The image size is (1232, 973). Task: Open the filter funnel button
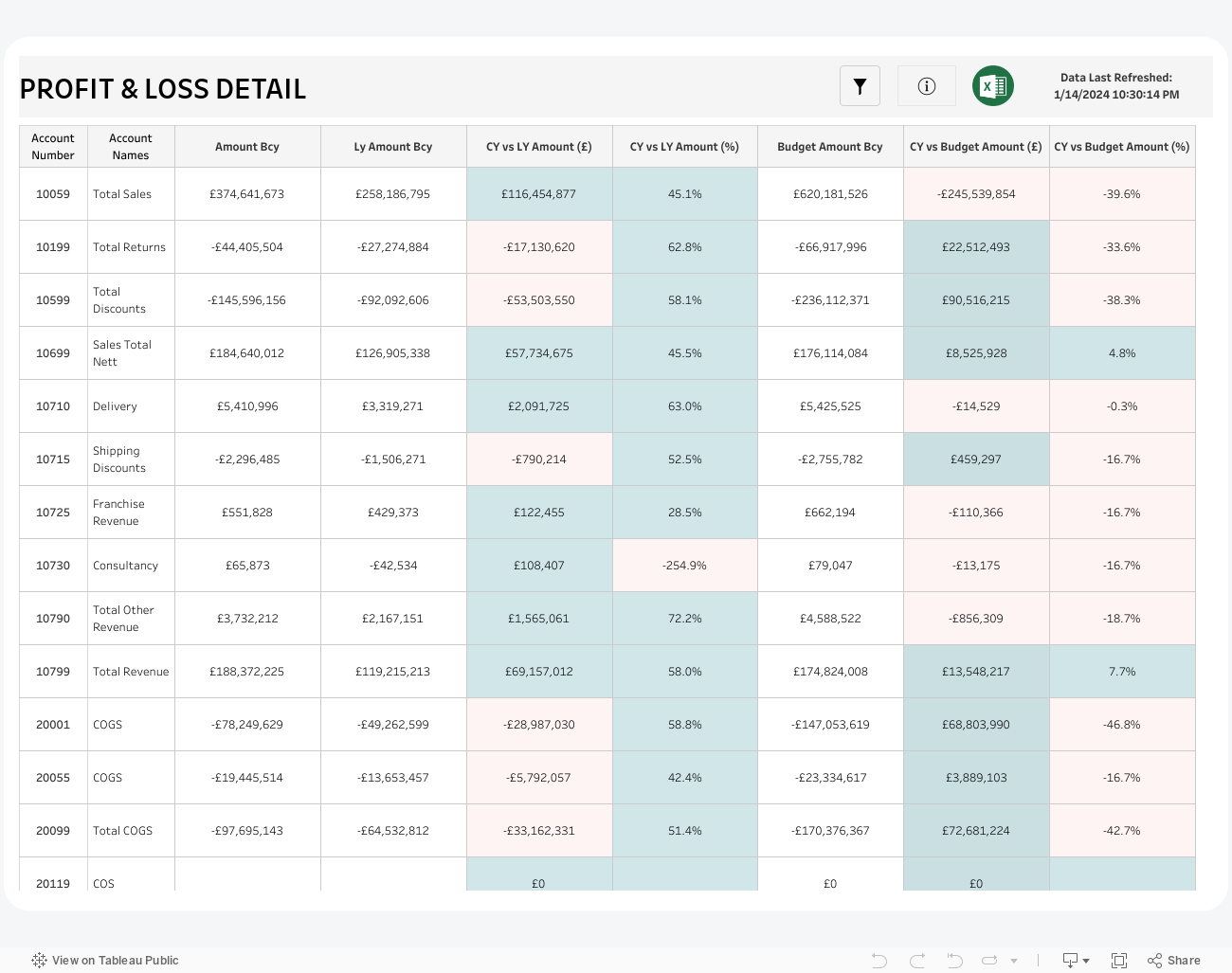(860, 86)
